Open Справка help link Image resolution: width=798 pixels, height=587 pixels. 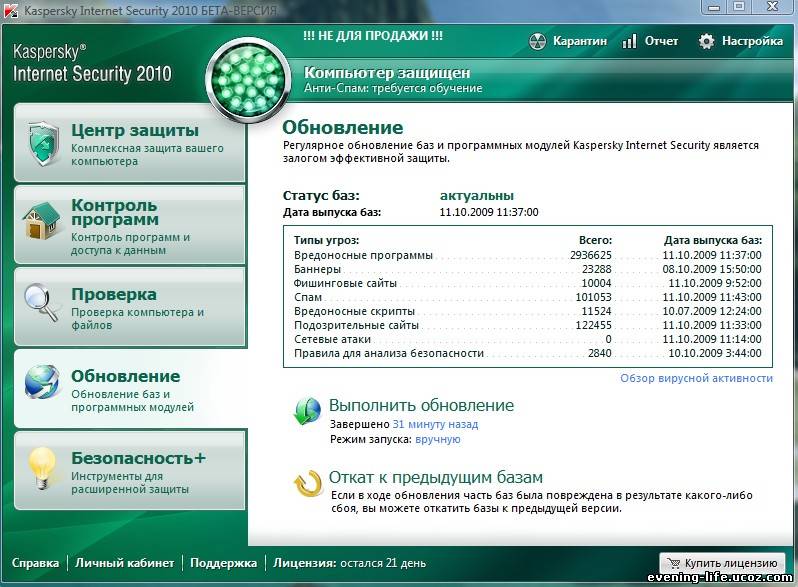(x=35, y=563)
